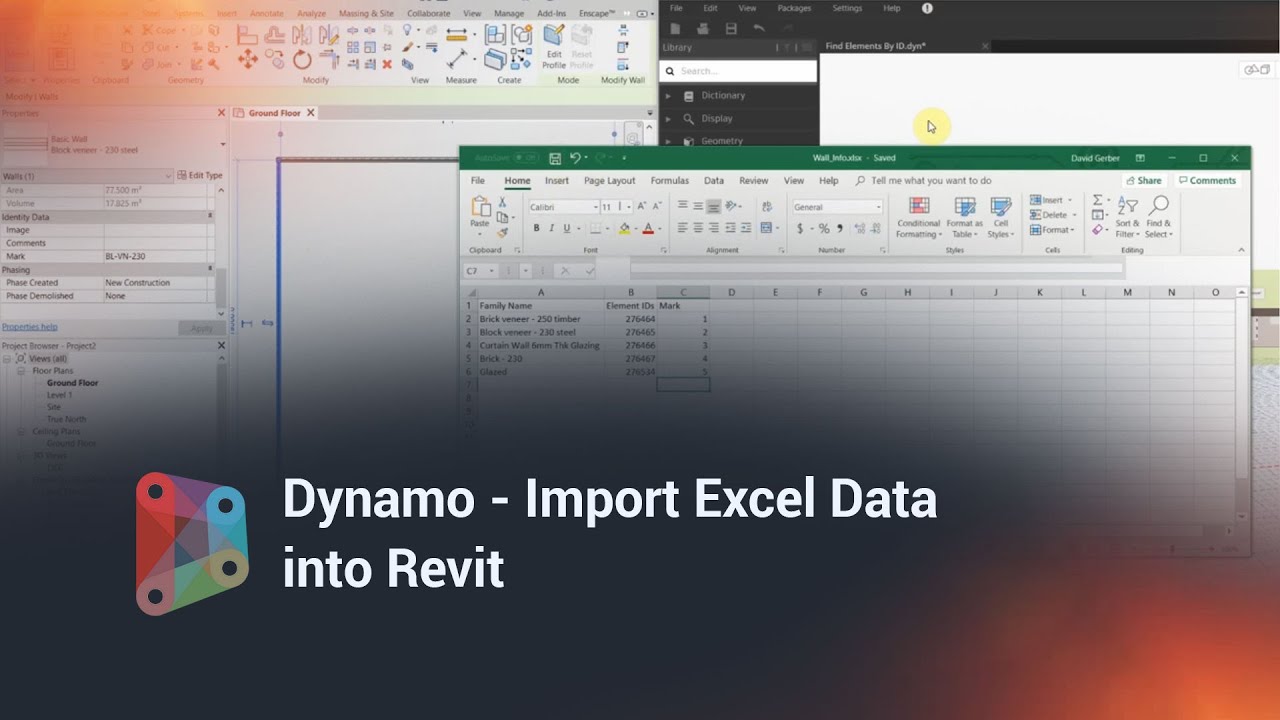The width and height of the screenshot is (1280, 720).
Task: Click the Wrap Text icon in Alignment group
Action: pos(767,206)
